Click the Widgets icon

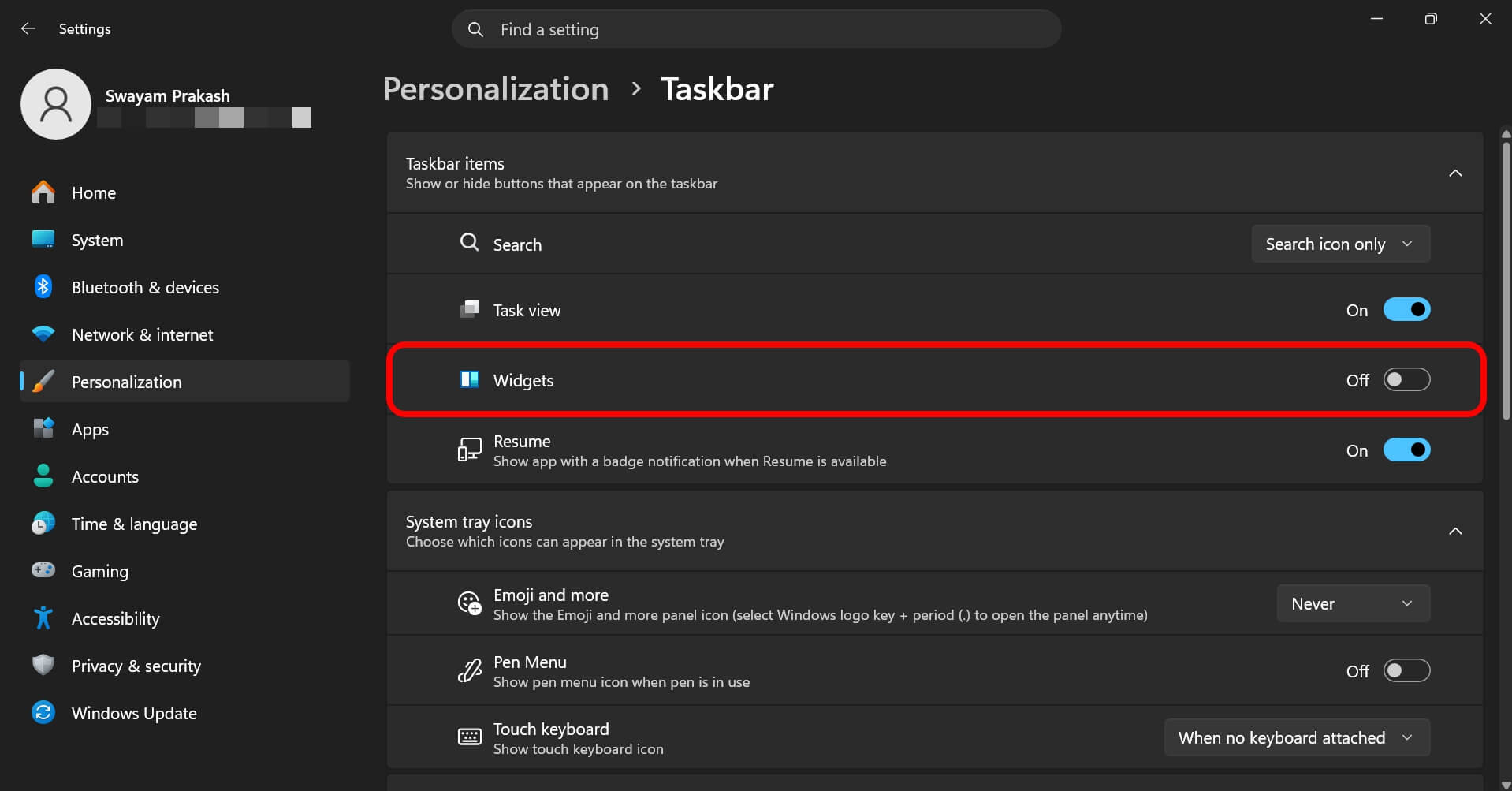click(470, 379)
